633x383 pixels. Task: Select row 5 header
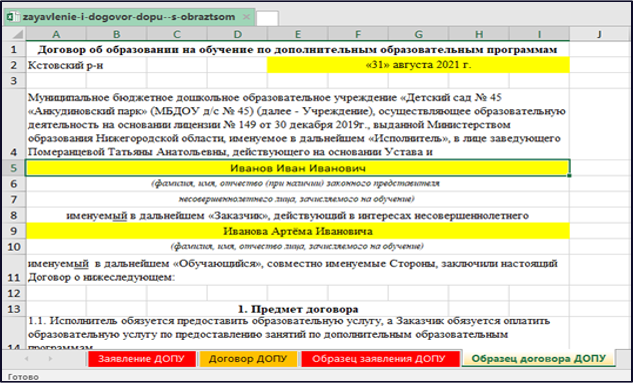tap(14, 168)
